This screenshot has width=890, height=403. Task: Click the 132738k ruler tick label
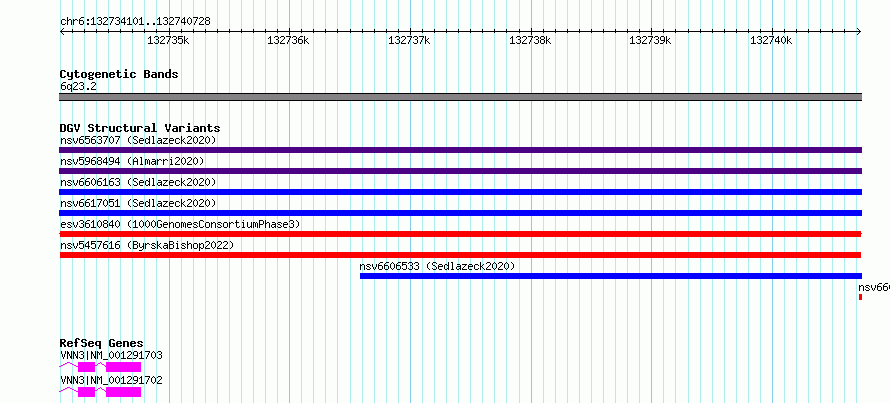[x=530, y=40]
